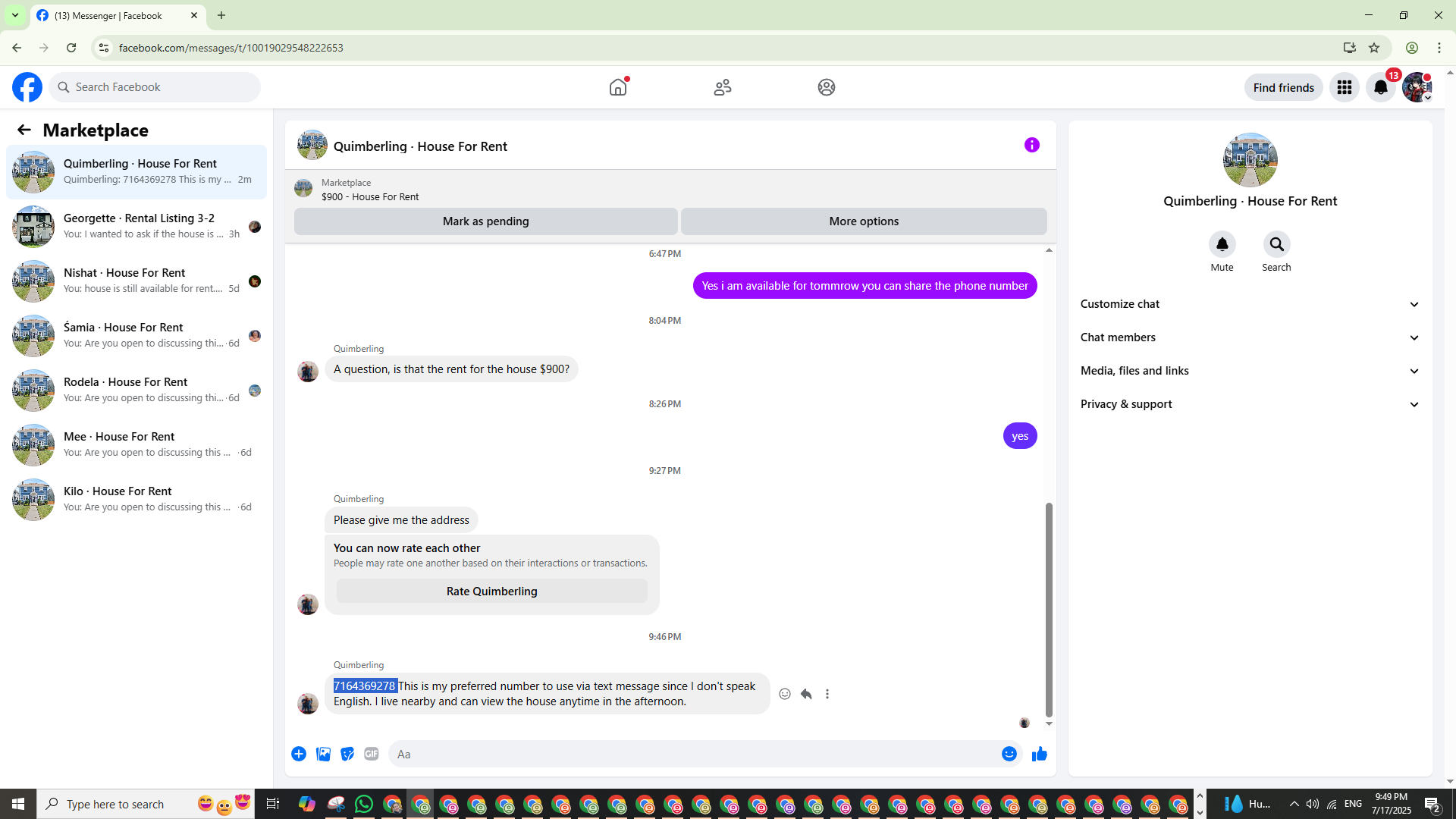1456x819 pixels.
Task: Open the Facebook menu grid icon
Action: coord(1345,87)
